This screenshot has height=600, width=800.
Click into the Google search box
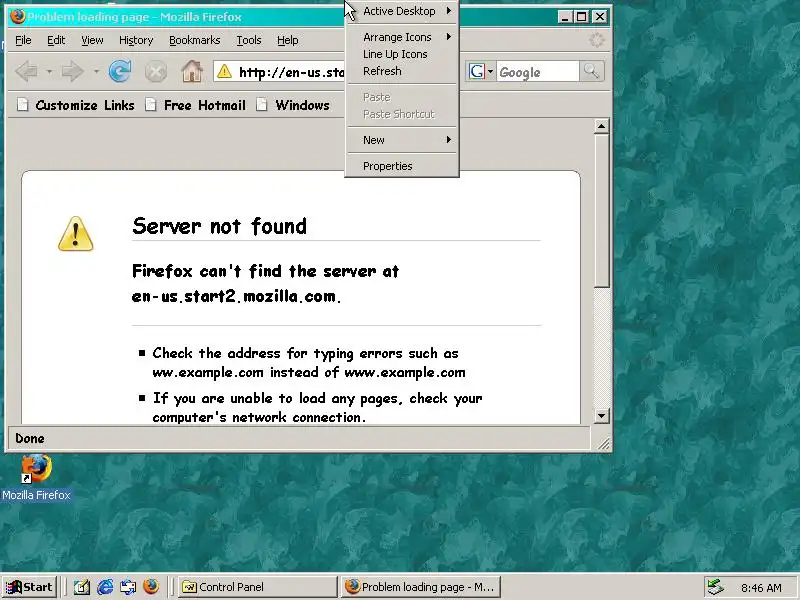coord(537,71)
